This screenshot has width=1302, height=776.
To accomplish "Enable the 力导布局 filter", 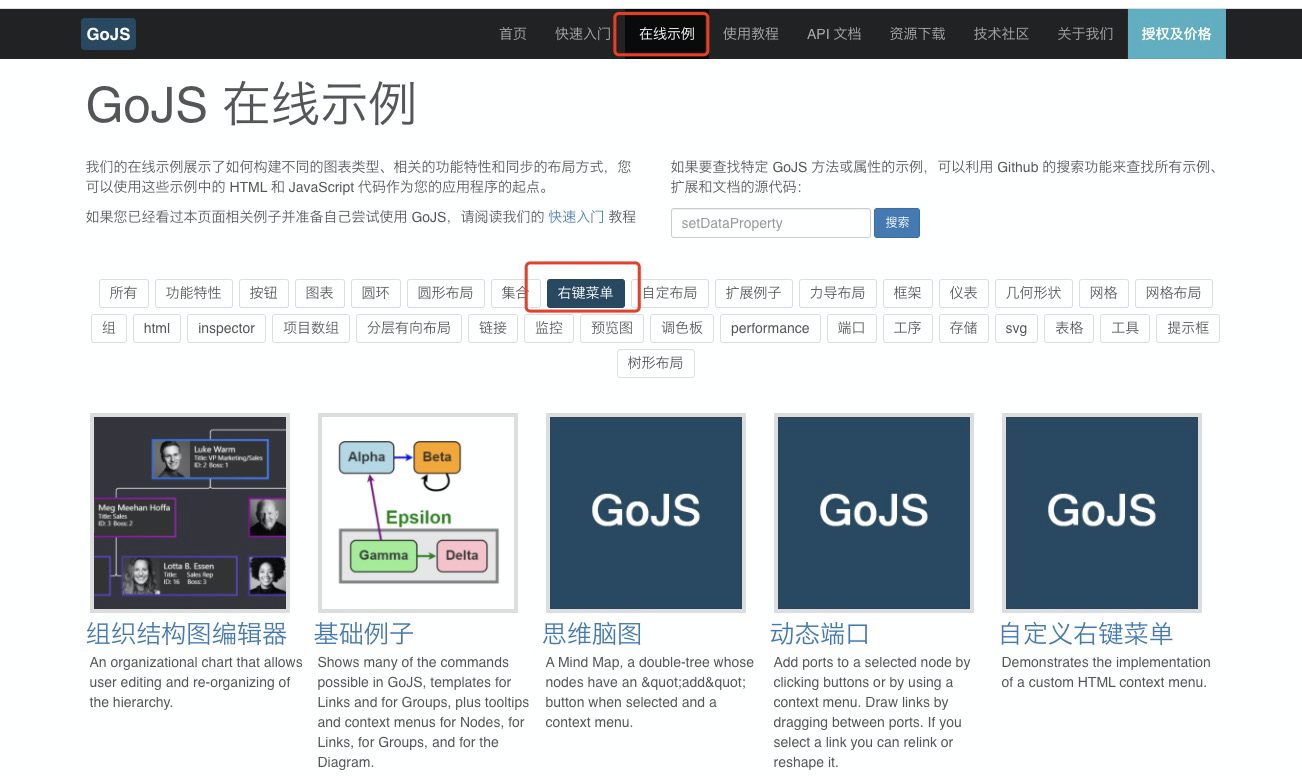I will (x=837, y=292).
